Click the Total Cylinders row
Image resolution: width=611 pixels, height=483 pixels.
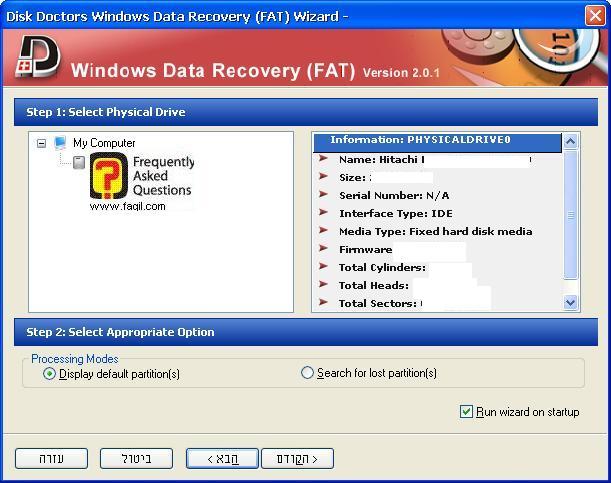point(438,267)
